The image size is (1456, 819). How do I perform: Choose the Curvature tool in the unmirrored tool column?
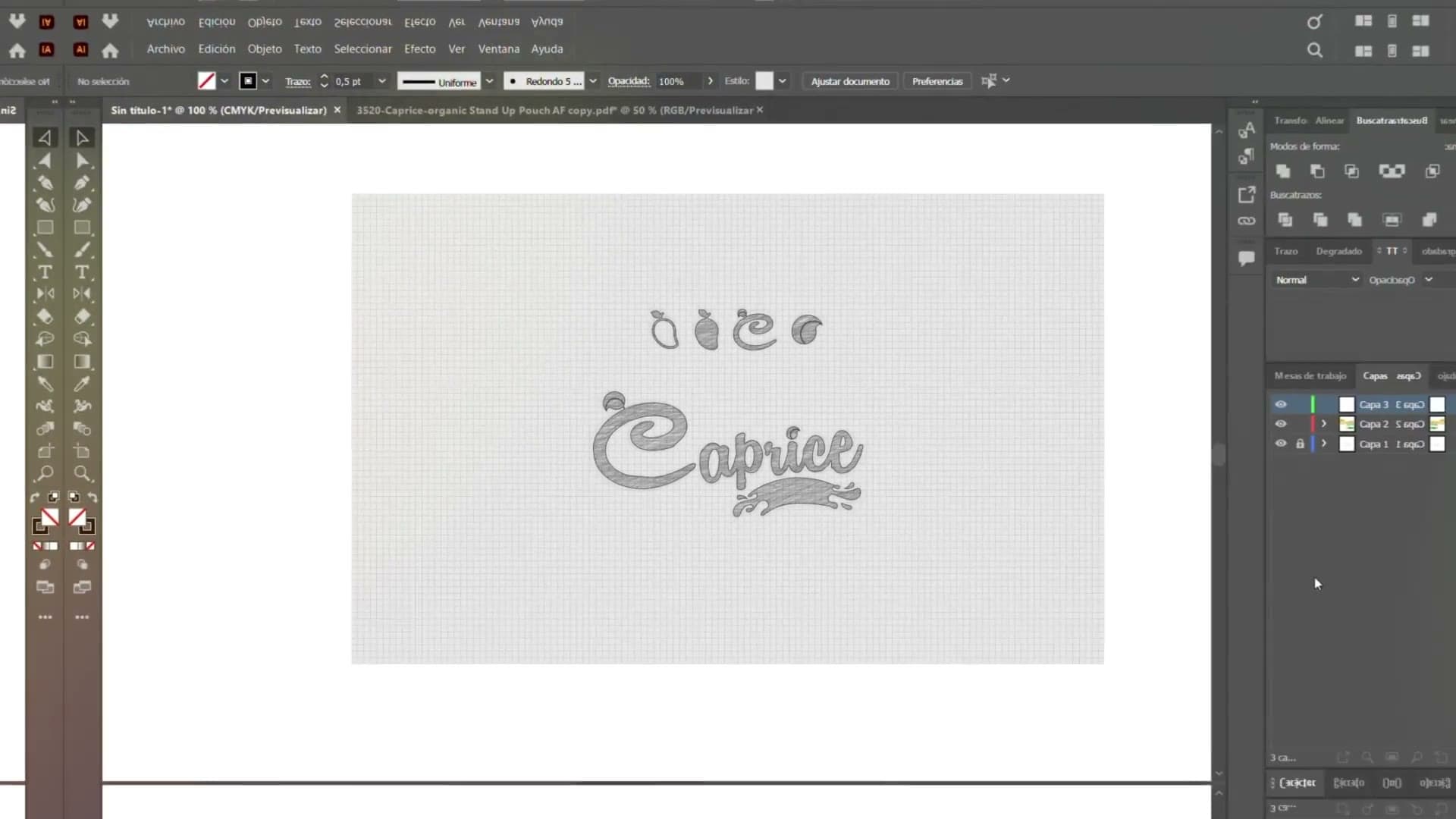[82, 205]
